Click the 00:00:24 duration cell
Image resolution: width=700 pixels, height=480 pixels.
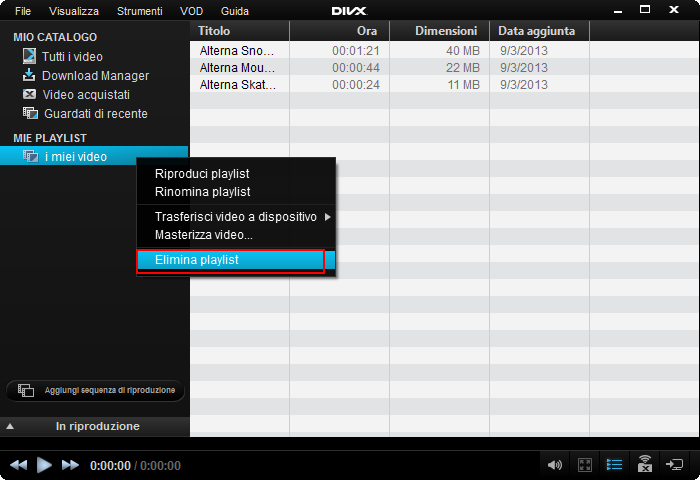coord(356,84)
